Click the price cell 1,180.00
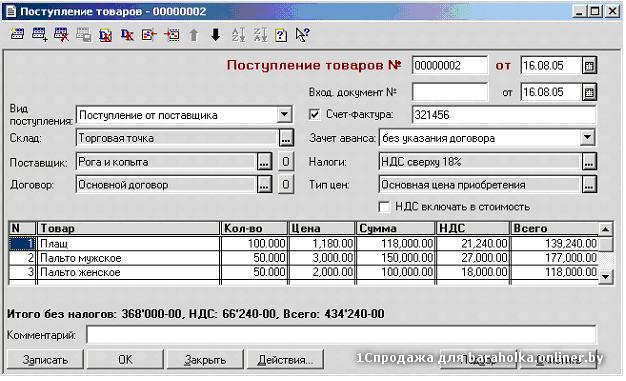This screenshot has width=626, height=381. [x=322, y=243]
